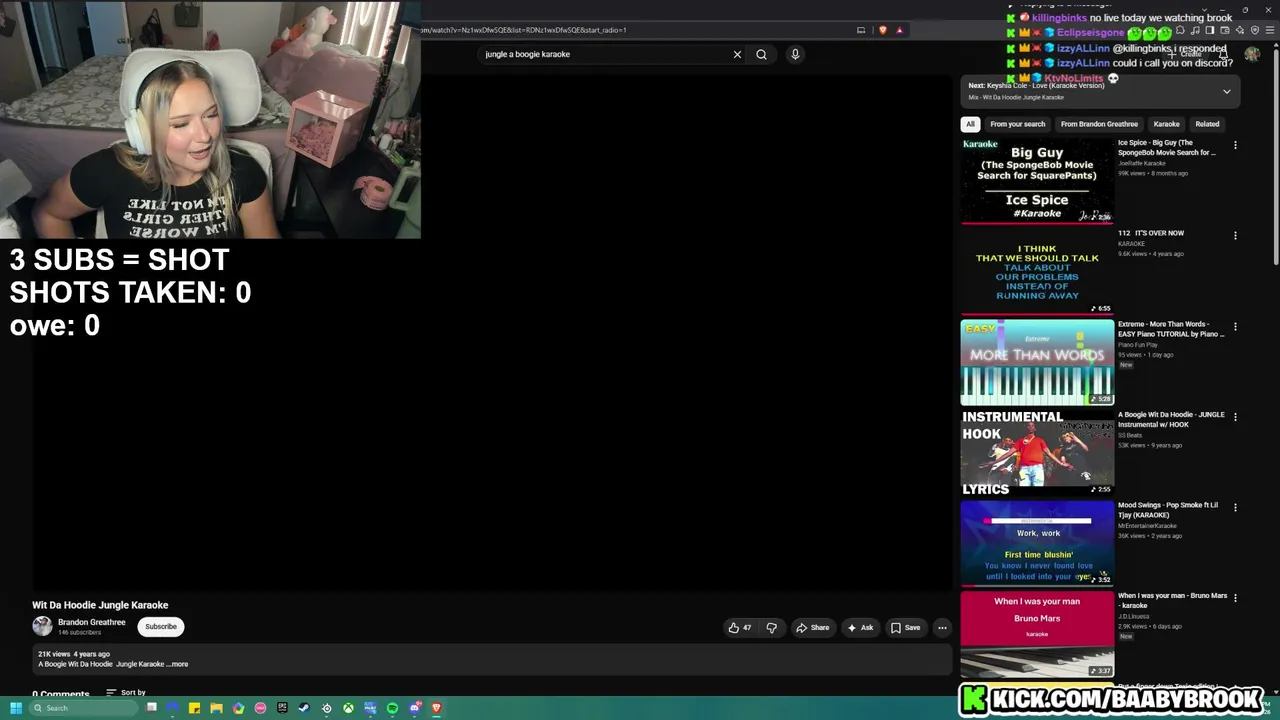
Task: Select the Related filter chip
Action: click(x=1207, y=124)
